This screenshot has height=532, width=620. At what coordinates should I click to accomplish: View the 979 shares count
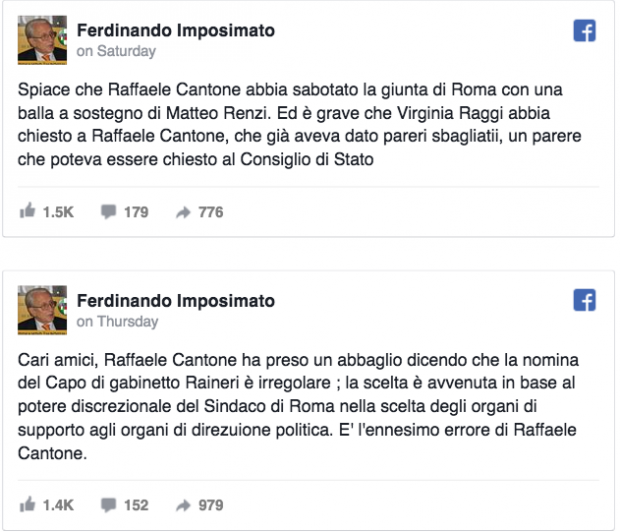pos(210,506)
